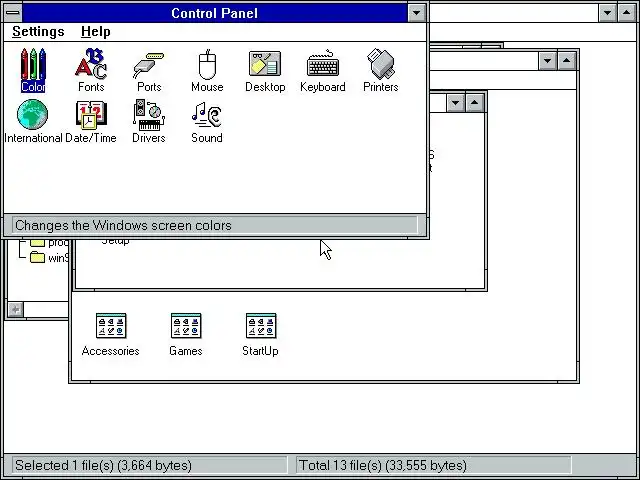The width and height of the screenshot is (640, 480).
Task: Open the International settings icon
Action: tap(33, 121)
